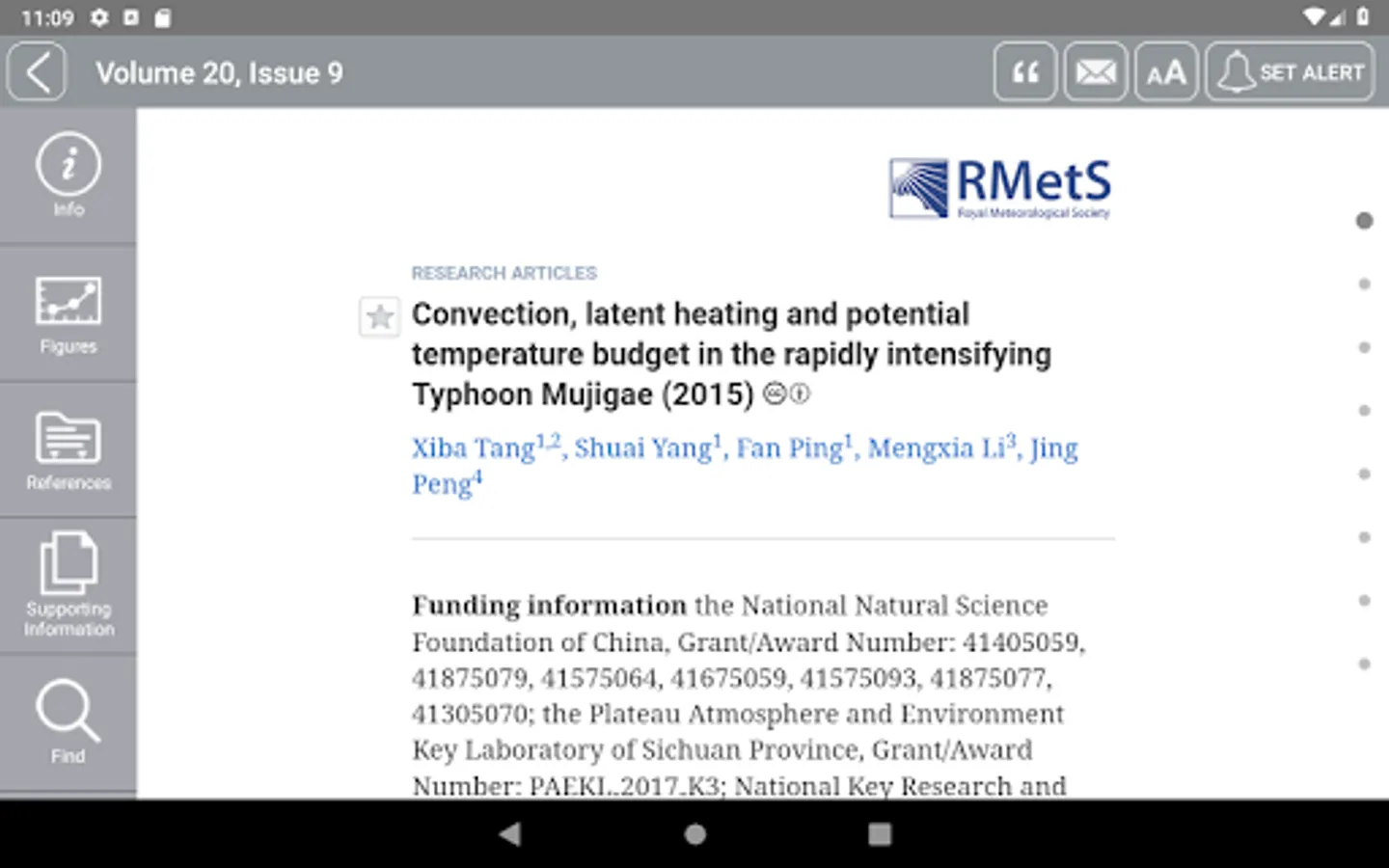Screen dimensions: 1389x868
Task: Open Supporting Information
Action: click(68, 585)
